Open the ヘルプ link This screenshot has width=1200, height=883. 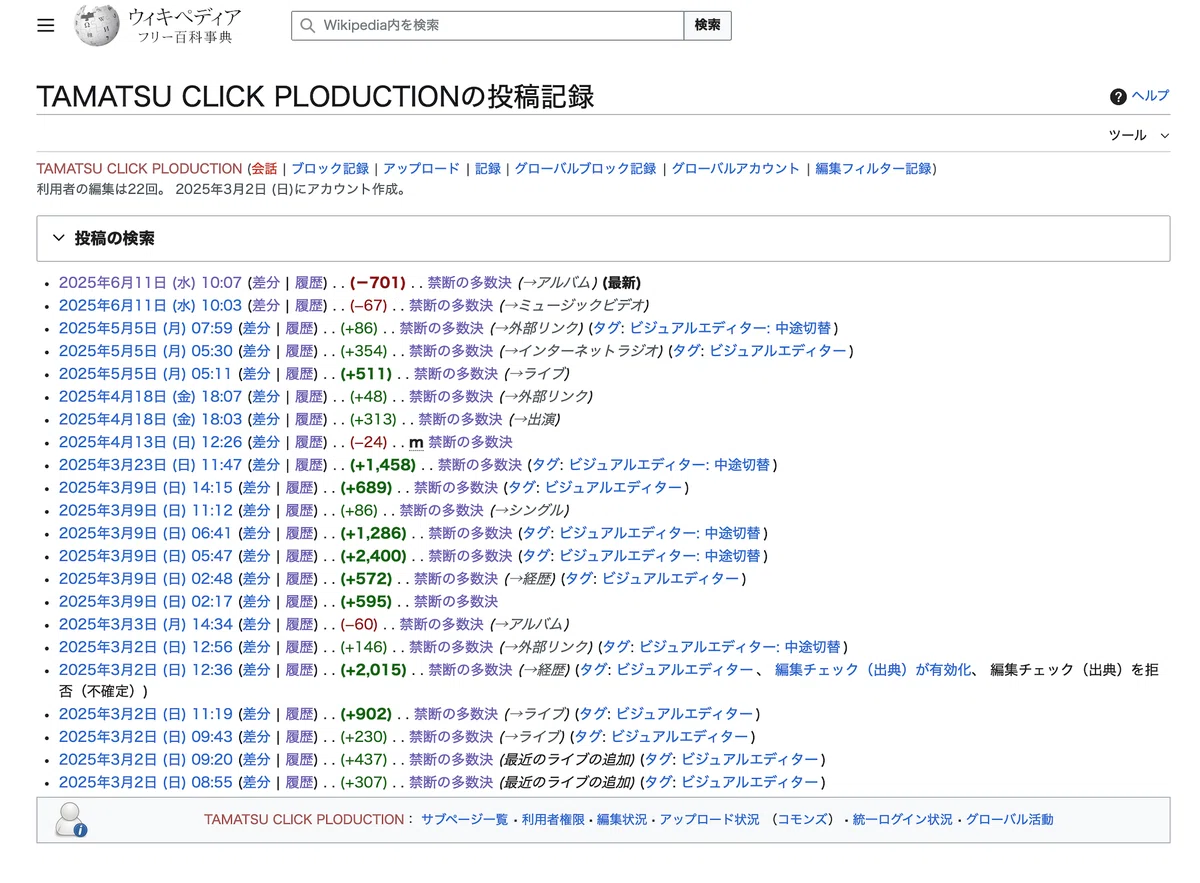1150,96
